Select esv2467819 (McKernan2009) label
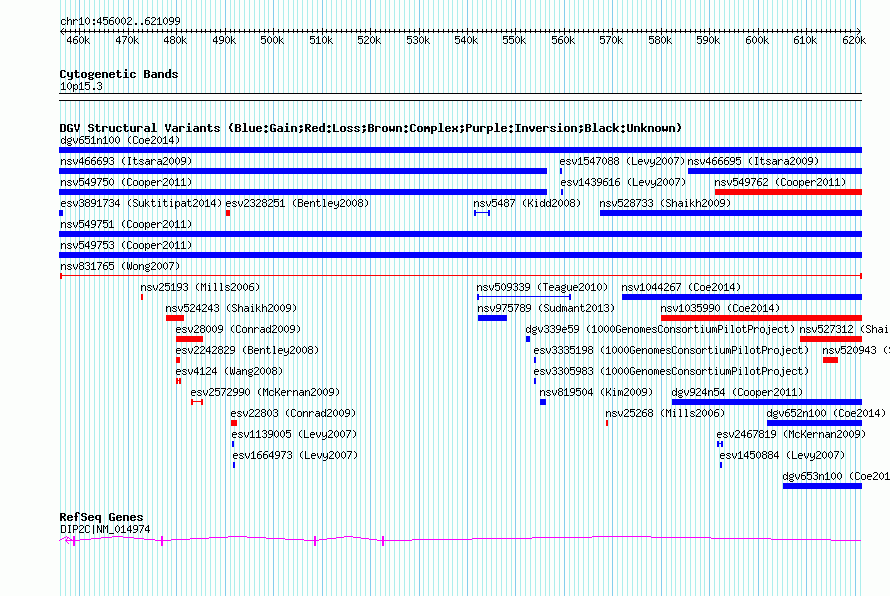Screen dimensions: 890x596 pyautogui.click(x=791, y=434)
